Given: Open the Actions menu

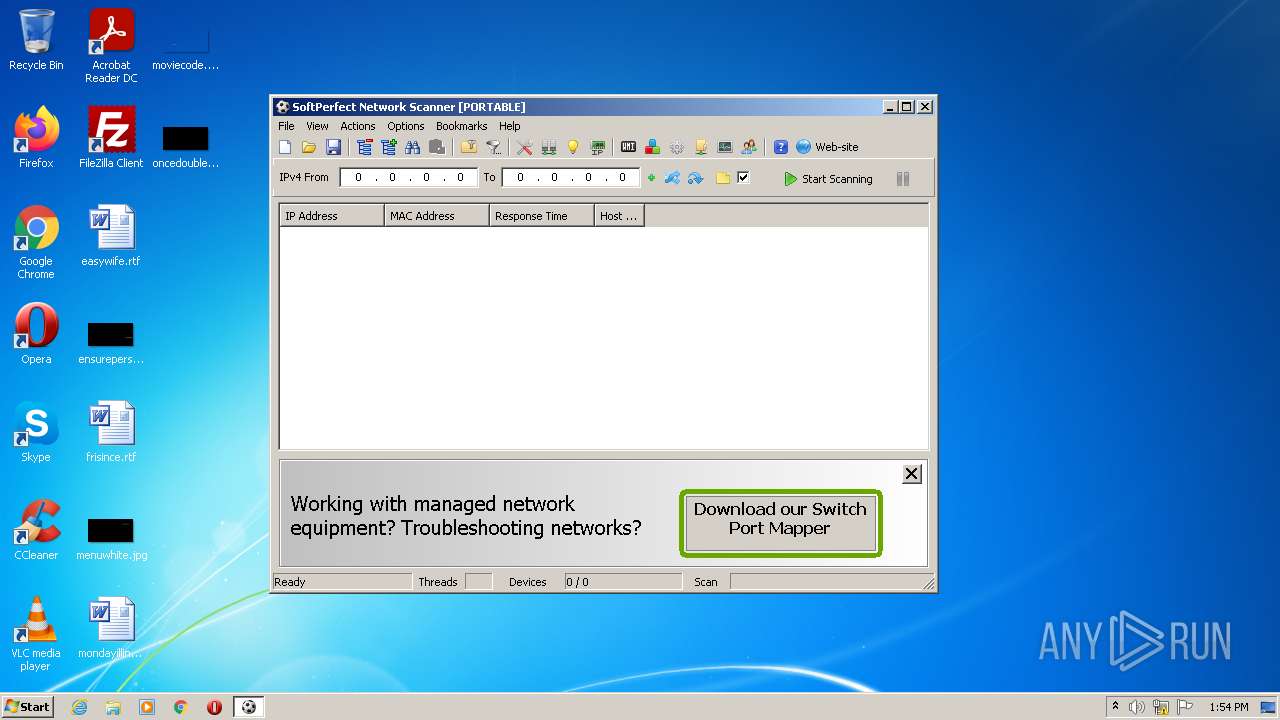Looking at the screenshot, I should coord(357,126).
